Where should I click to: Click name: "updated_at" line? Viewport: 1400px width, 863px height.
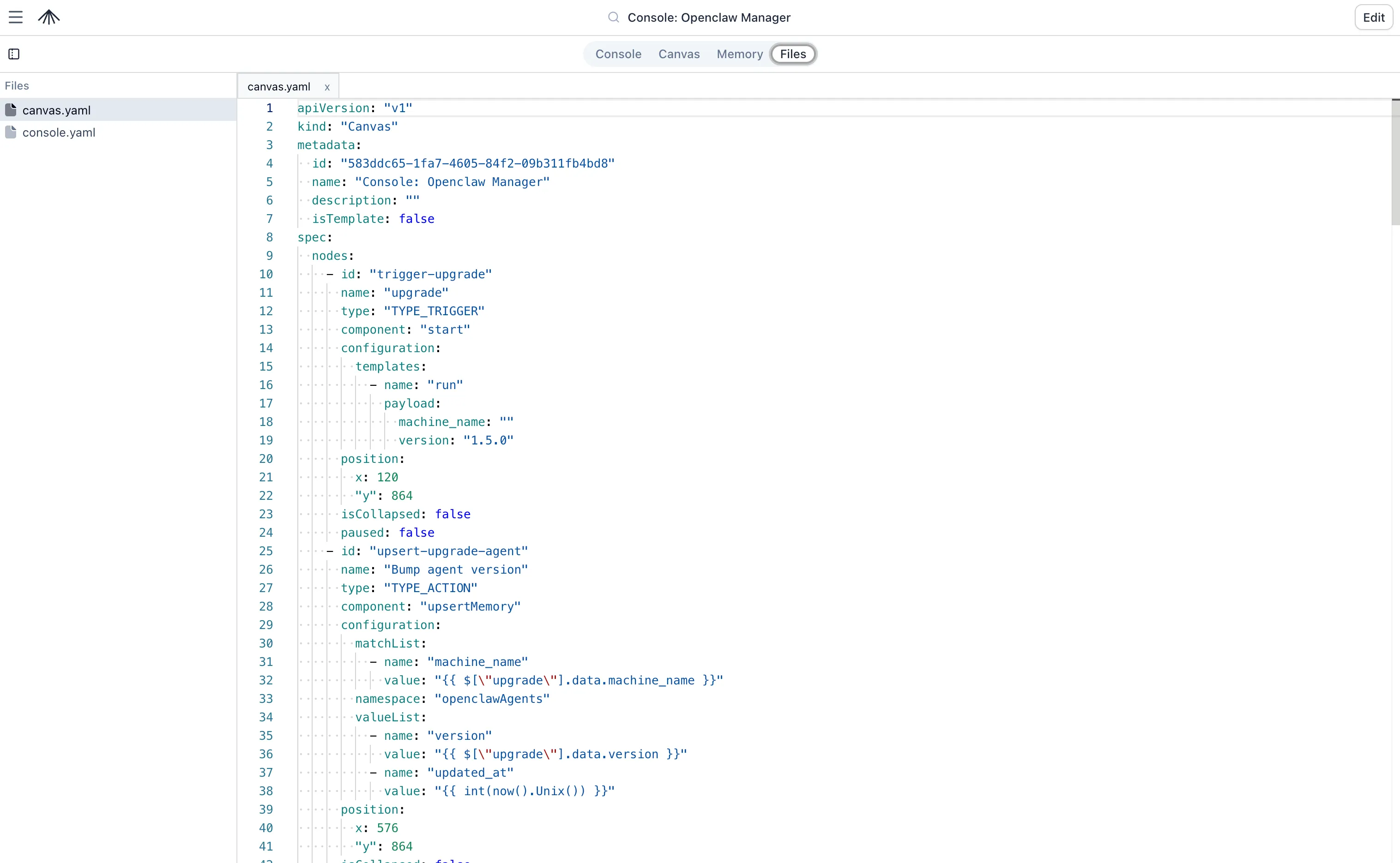[442, 772]
